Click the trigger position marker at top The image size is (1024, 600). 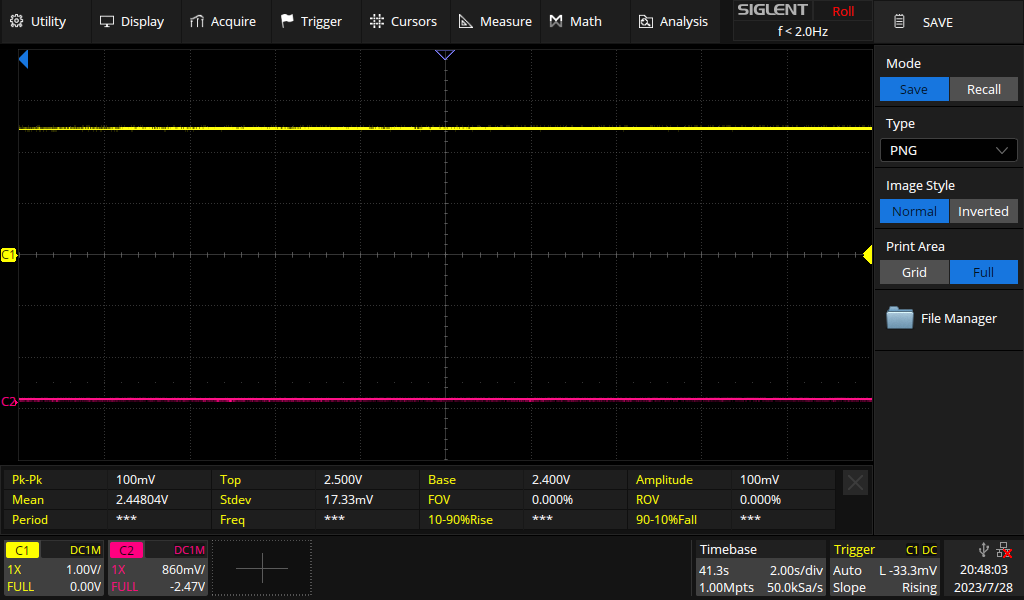click(445, 54)
